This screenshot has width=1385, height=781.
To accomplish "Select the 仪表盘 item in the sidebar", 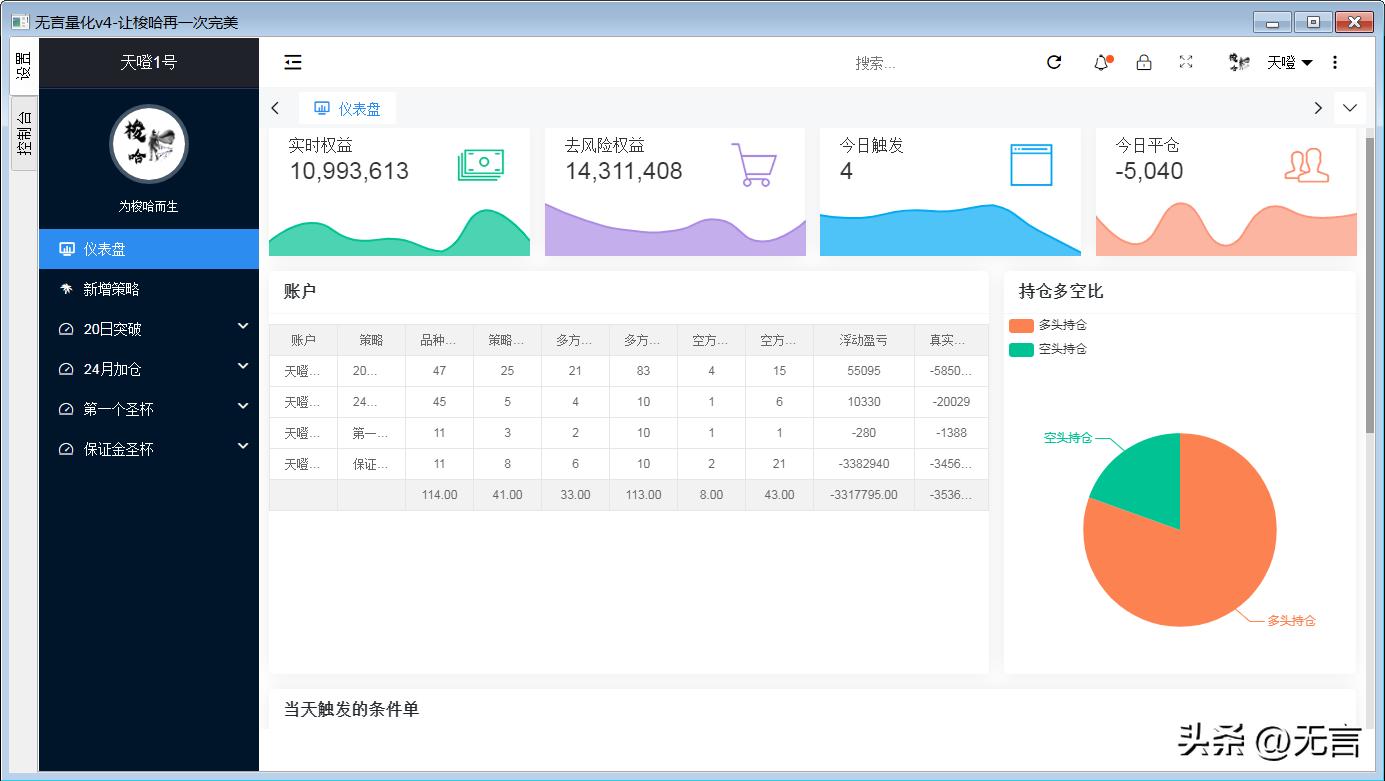I will pyautogui.click(x=108, y=249).
